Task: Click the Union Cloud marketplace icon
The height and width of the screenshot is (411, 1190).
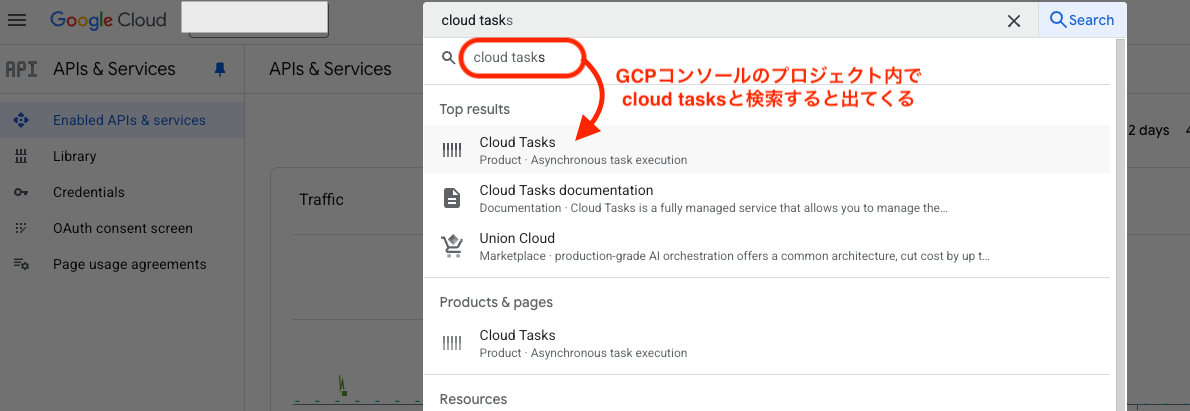Action: click(x=452, y=246)
